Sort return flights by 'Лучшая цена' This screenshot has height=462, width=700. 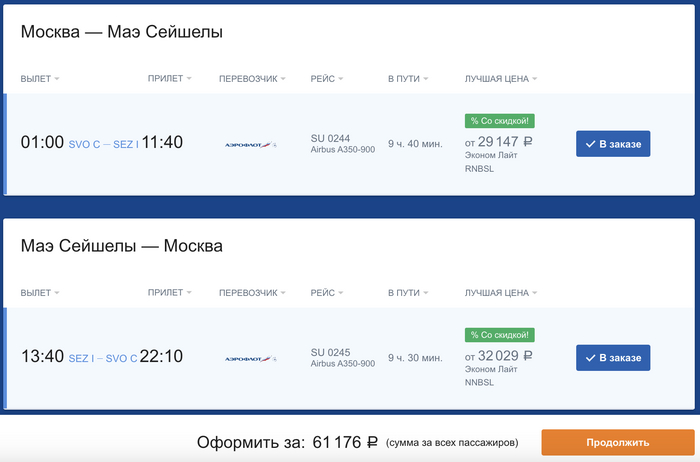coord(501,293)
